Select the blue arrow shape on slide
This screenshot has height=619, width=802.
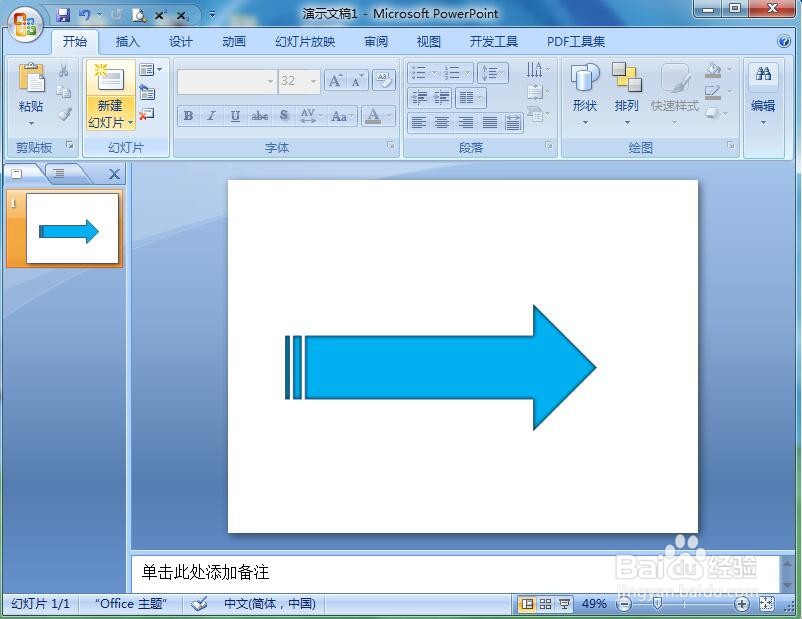tap(440, 367)
